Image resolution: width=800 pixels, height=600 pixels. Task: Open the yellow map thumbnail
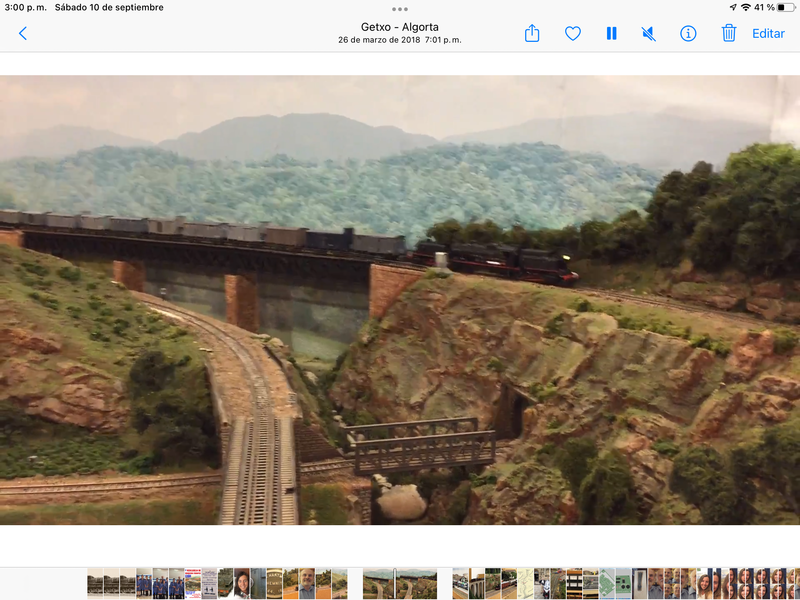point(525,583)
